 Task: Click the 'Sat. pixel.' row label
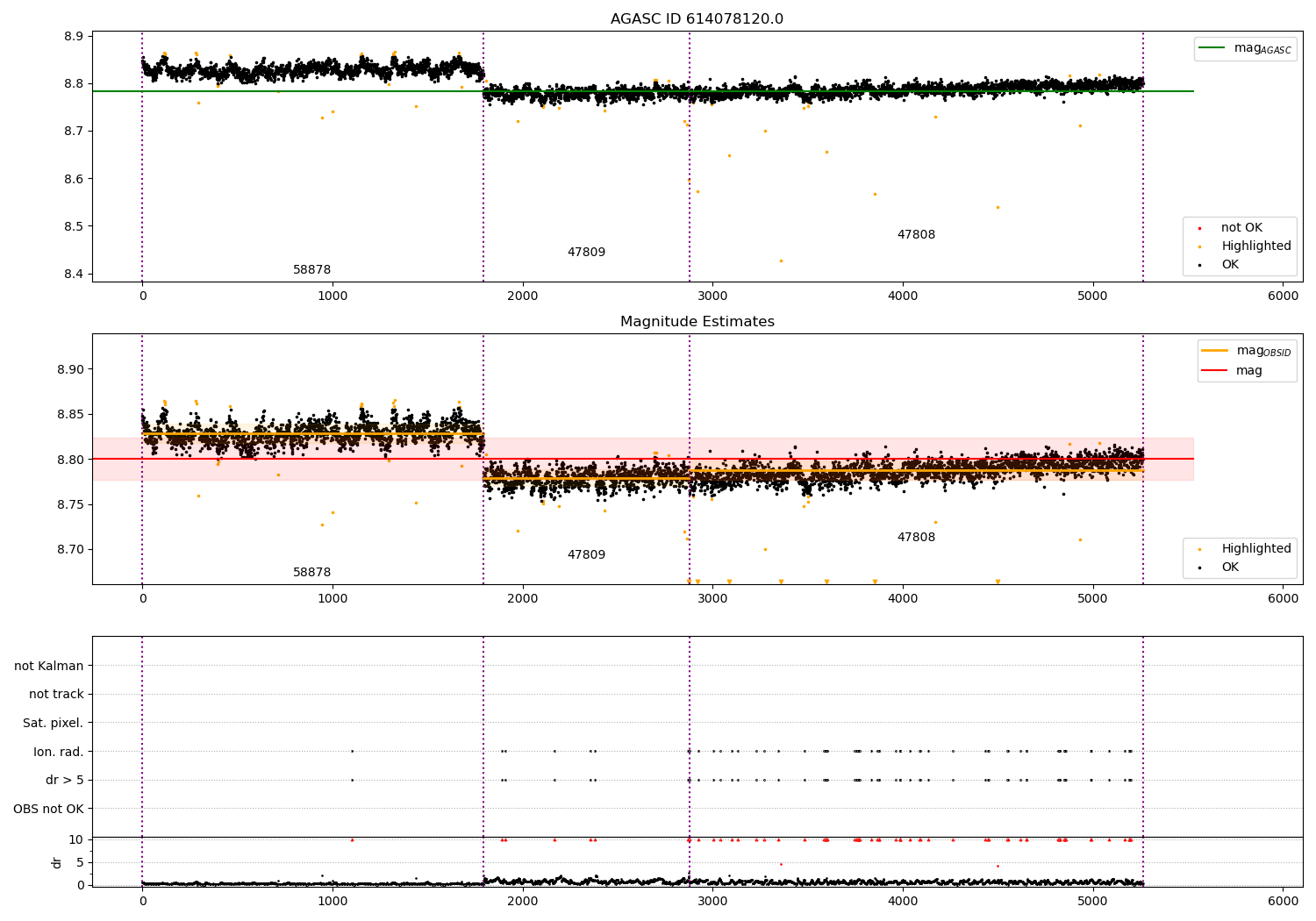tap(54, 723)
